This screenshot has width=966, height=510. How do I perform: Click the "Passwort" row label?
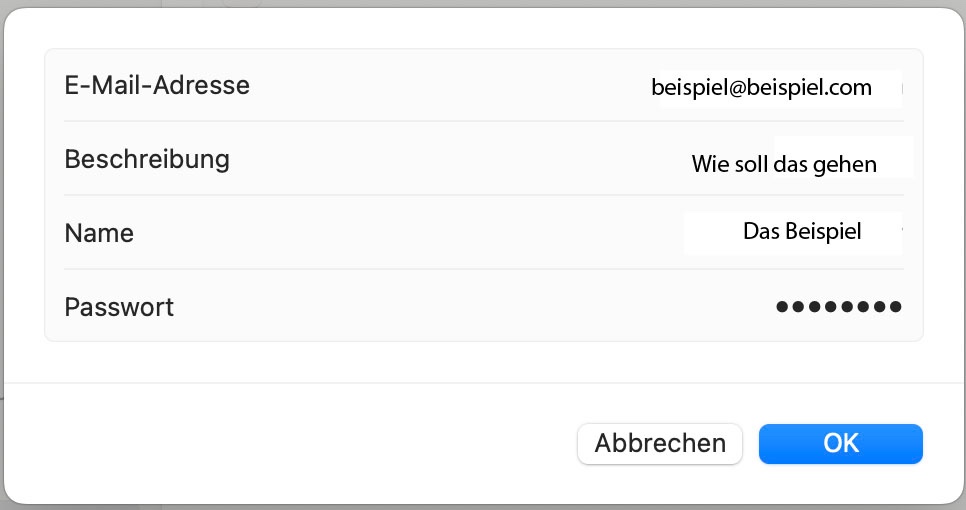click(119, 306)
